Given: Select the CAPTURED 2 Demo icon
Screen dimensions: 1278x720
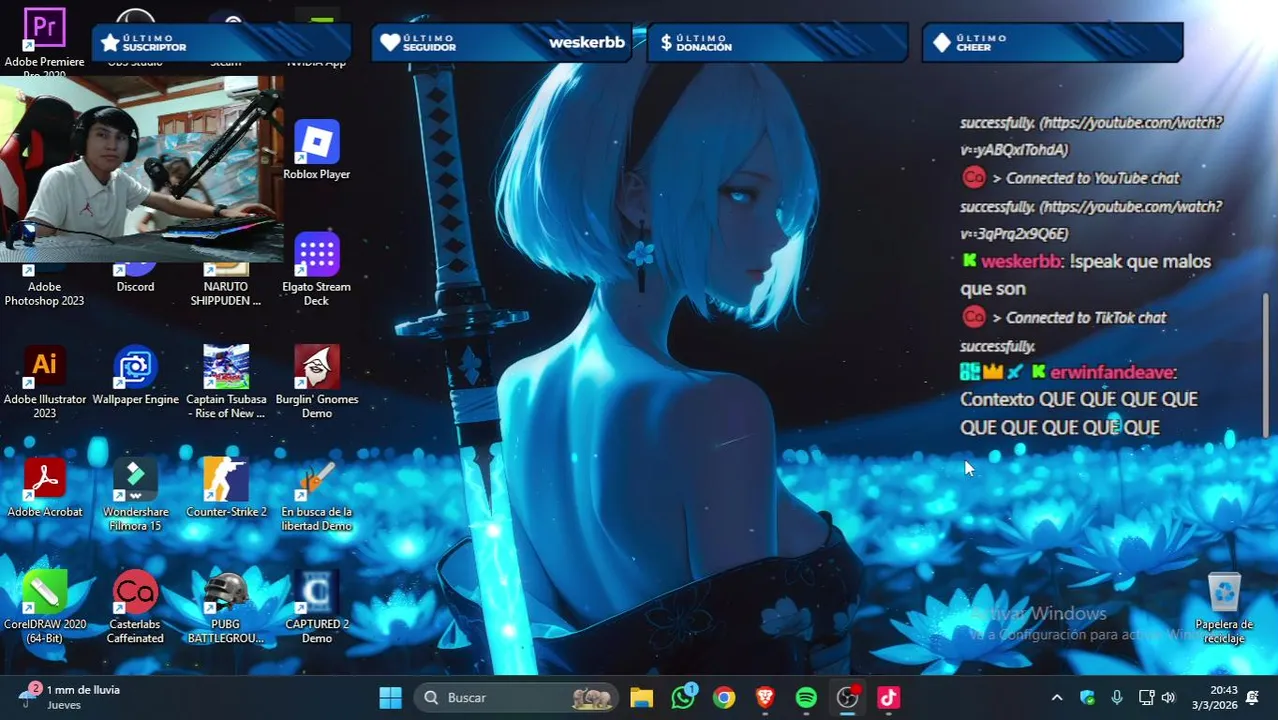Looking at the screenshot, I should pyautogui.click(x=317, y=607).
